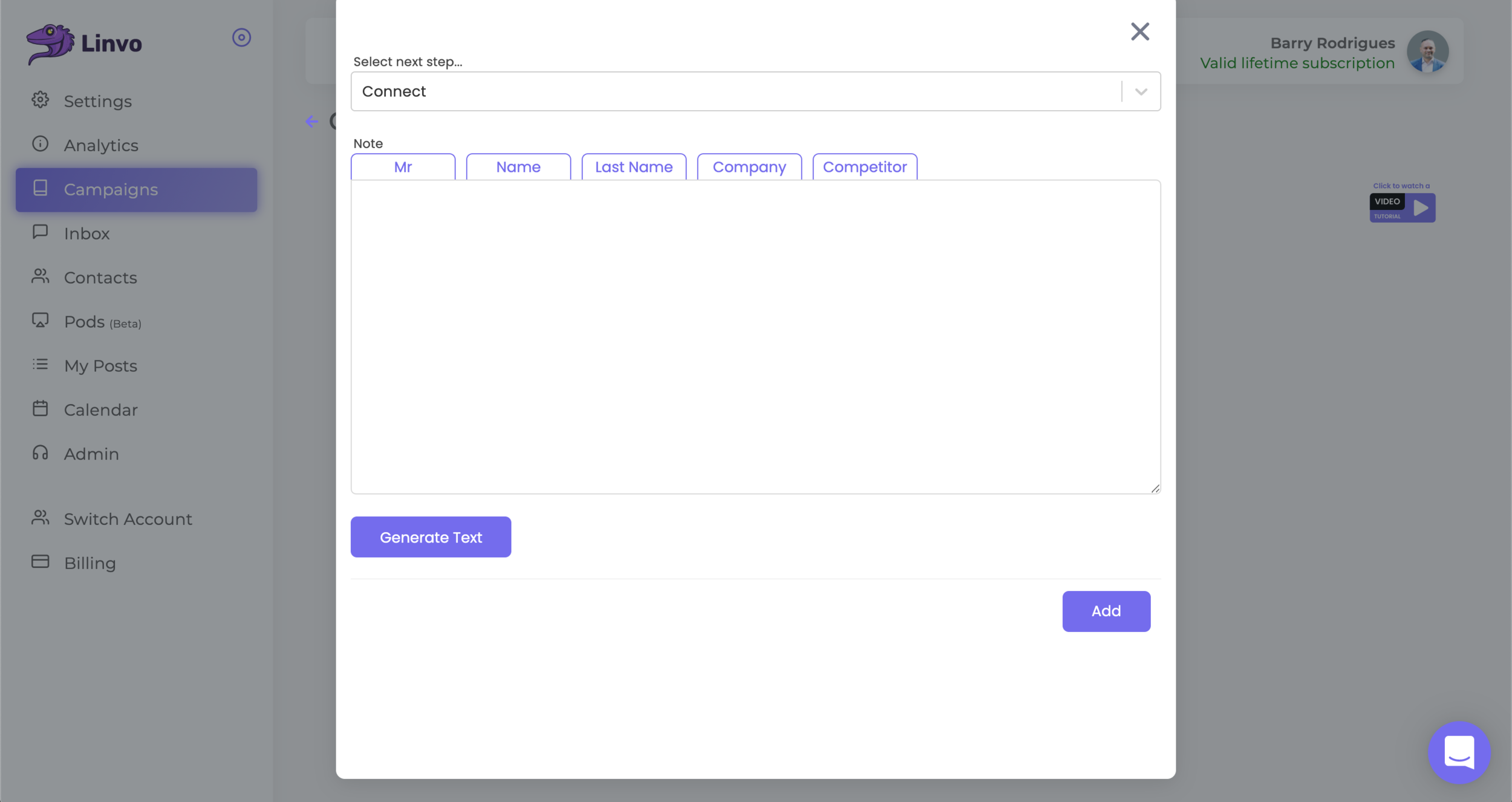Screen dimensions: 1512x802
Task: Click the Settings gear icon in sidebar
Action: 40,100
